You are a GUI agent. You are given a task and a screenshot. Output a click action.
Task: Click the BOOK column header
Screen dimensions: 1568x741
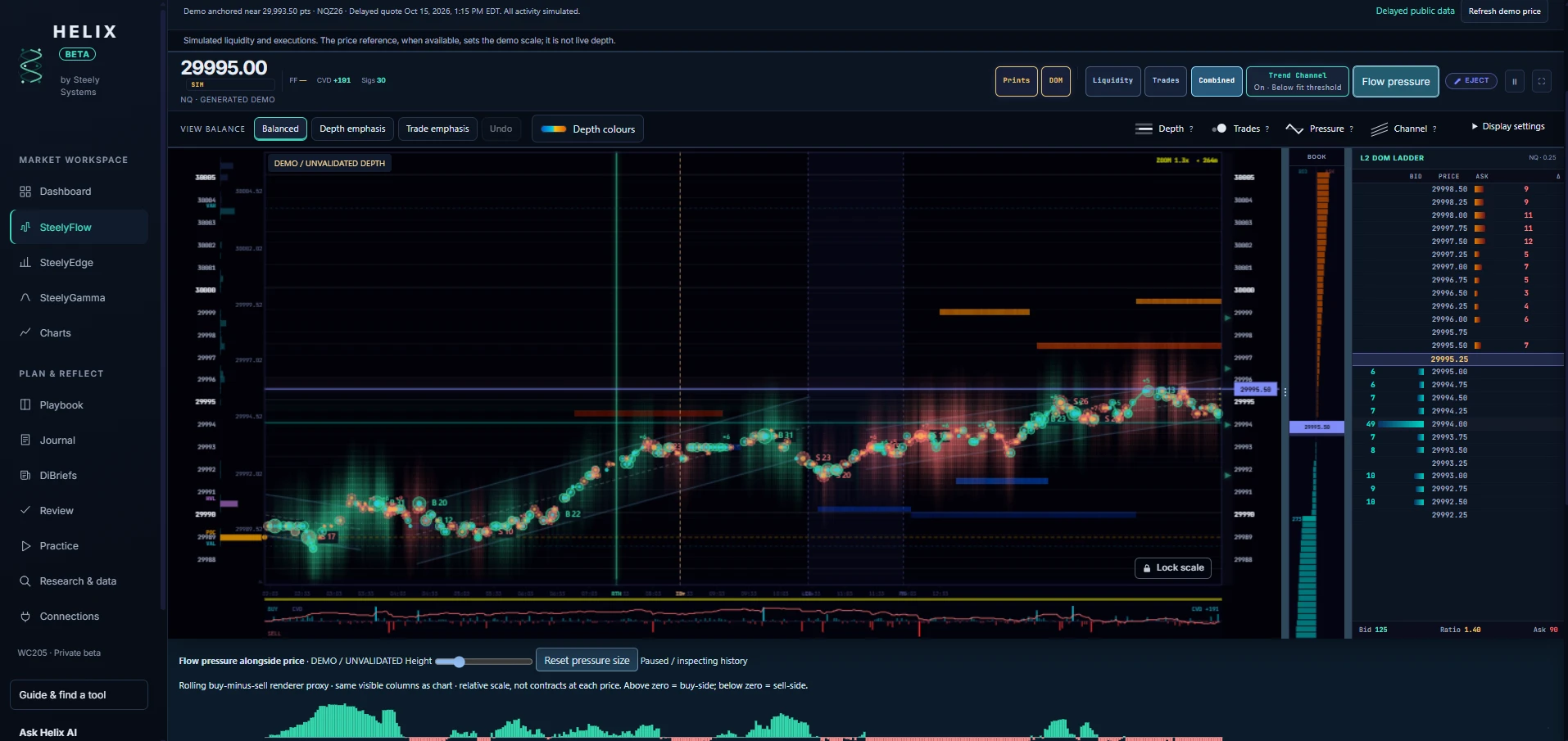pos(1316,156)
